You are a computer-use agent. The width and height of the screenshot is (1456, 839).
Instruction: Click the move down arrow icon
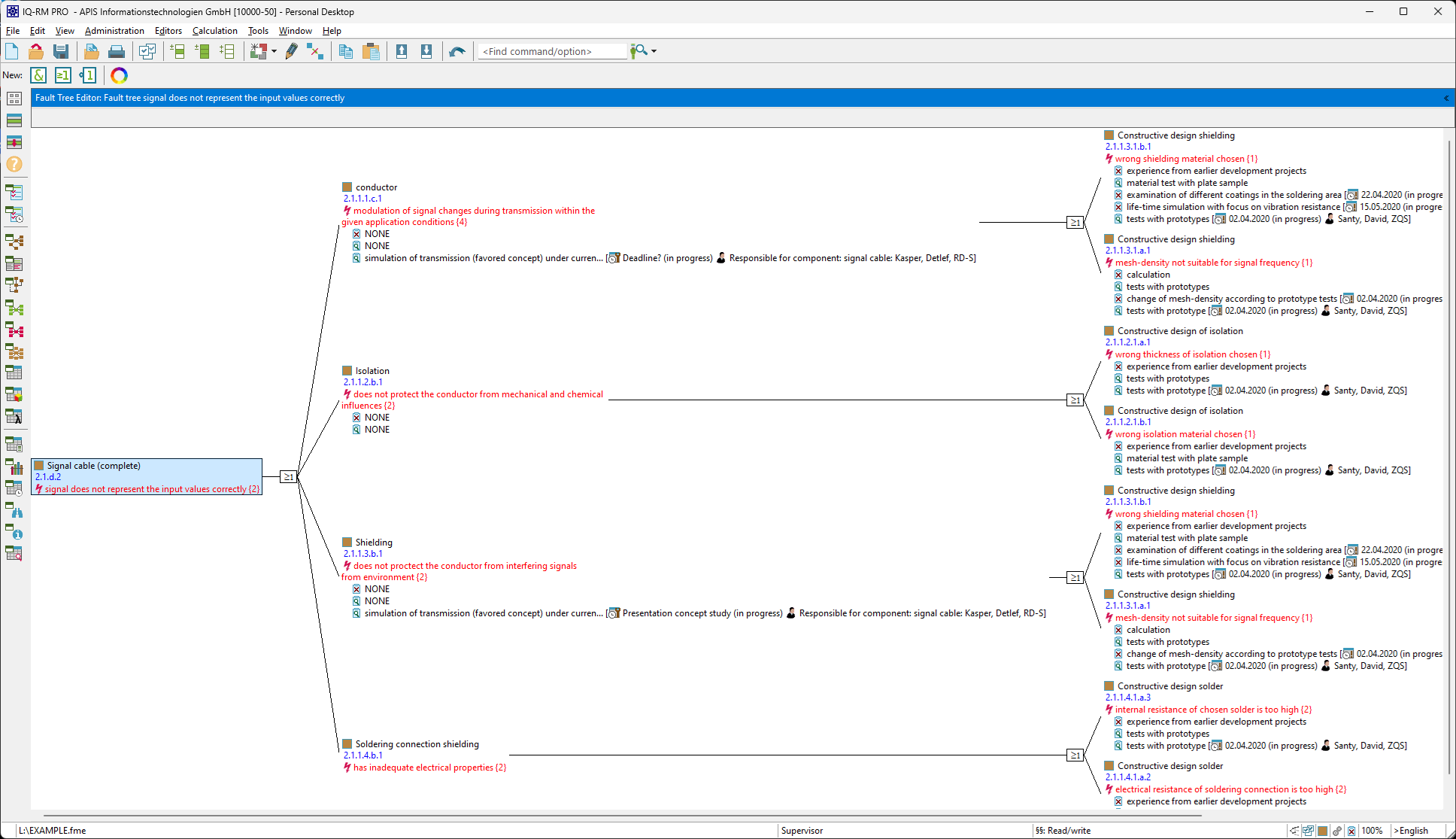click(x=426, y=51)
